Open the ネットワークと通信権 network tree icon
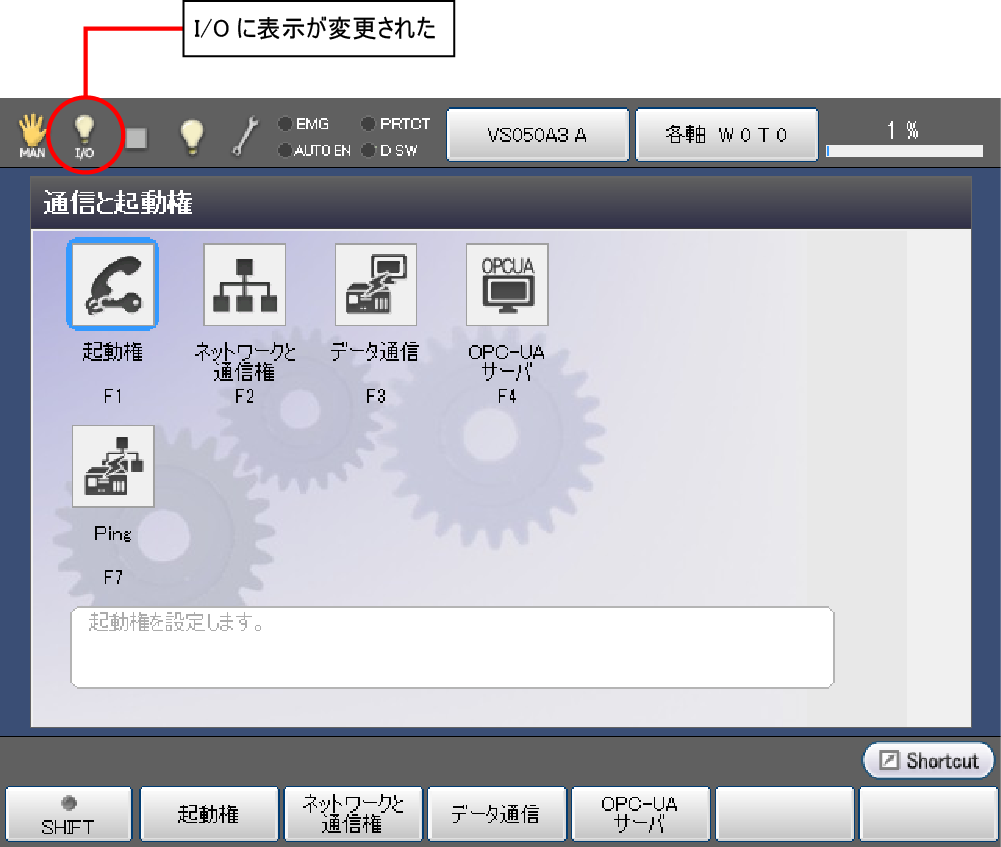1001x847 pixels. tap(244, 285)
